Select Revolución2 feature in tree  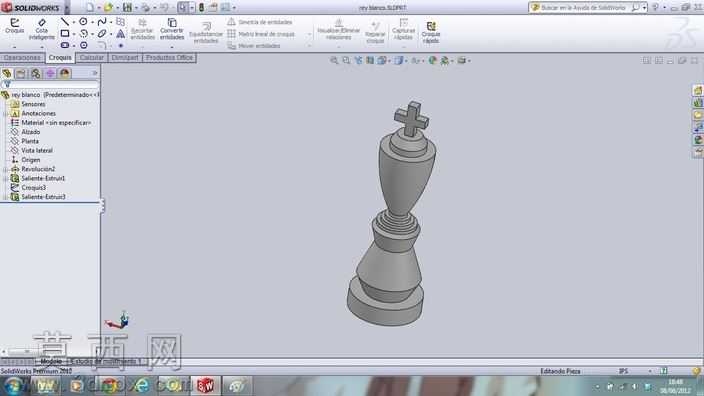coord(38,169)
